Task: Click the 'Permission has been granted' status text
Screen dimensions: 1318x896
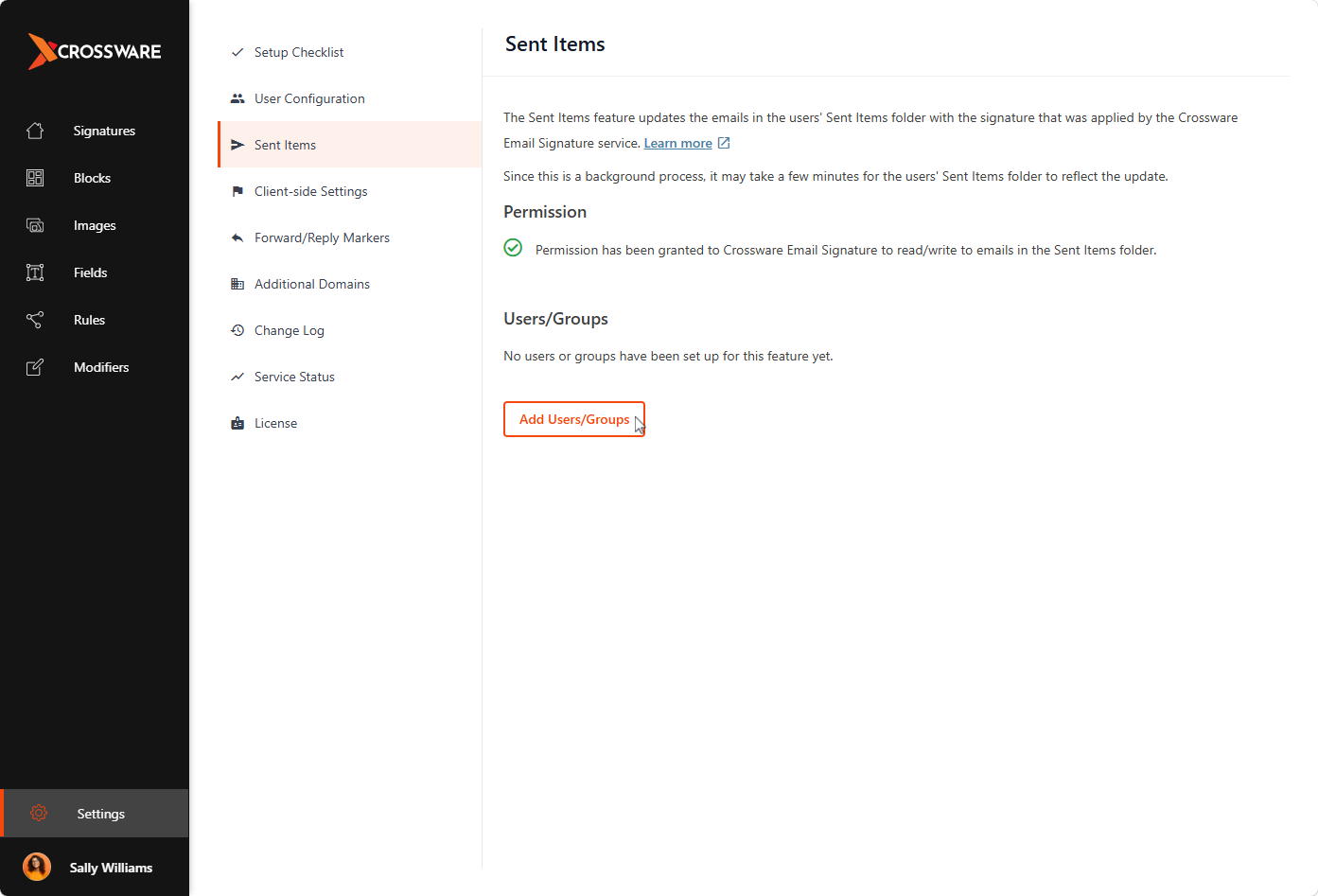Action: 846,250
